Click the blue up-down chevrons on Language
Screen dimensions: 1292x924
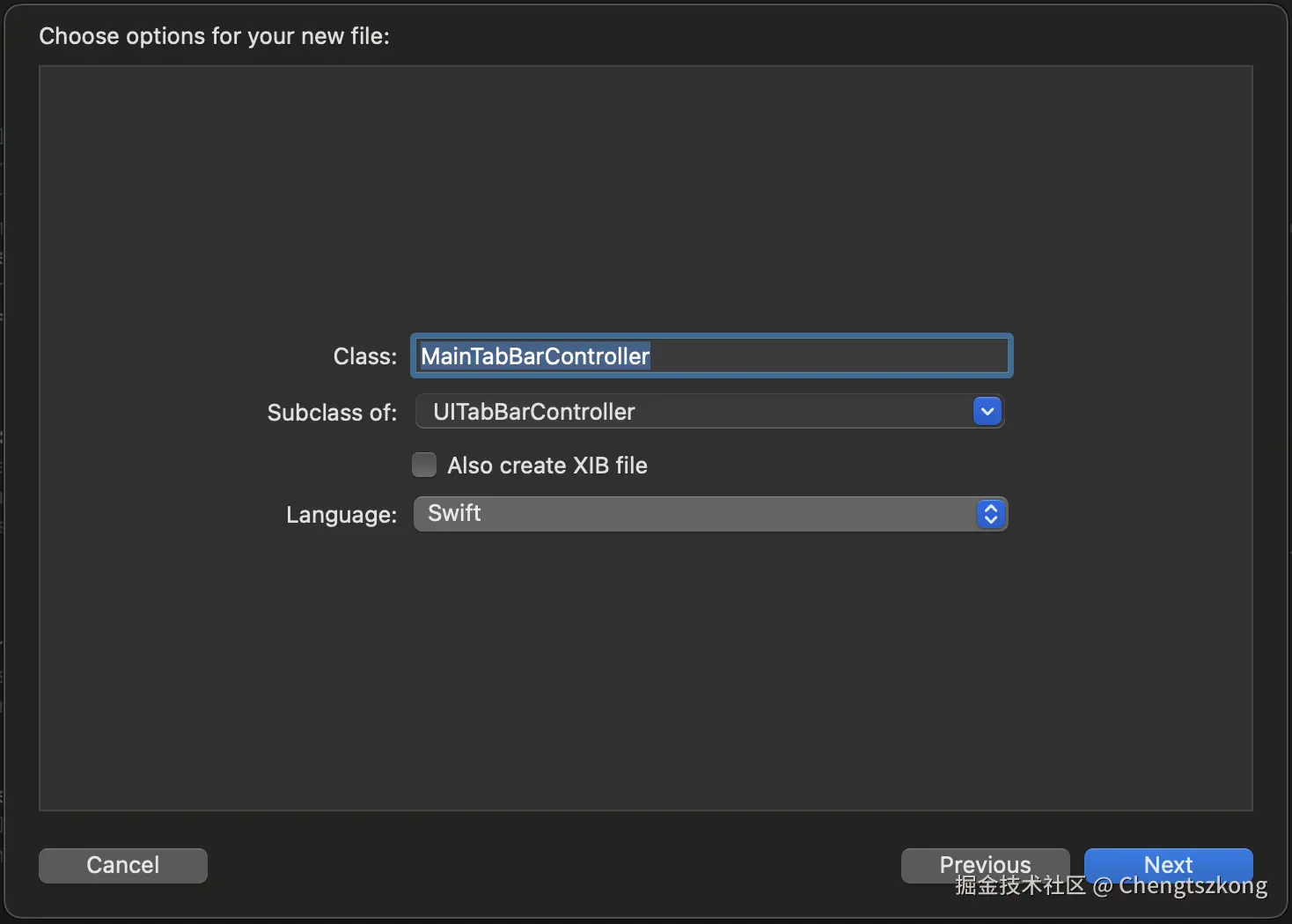point(991,514)
